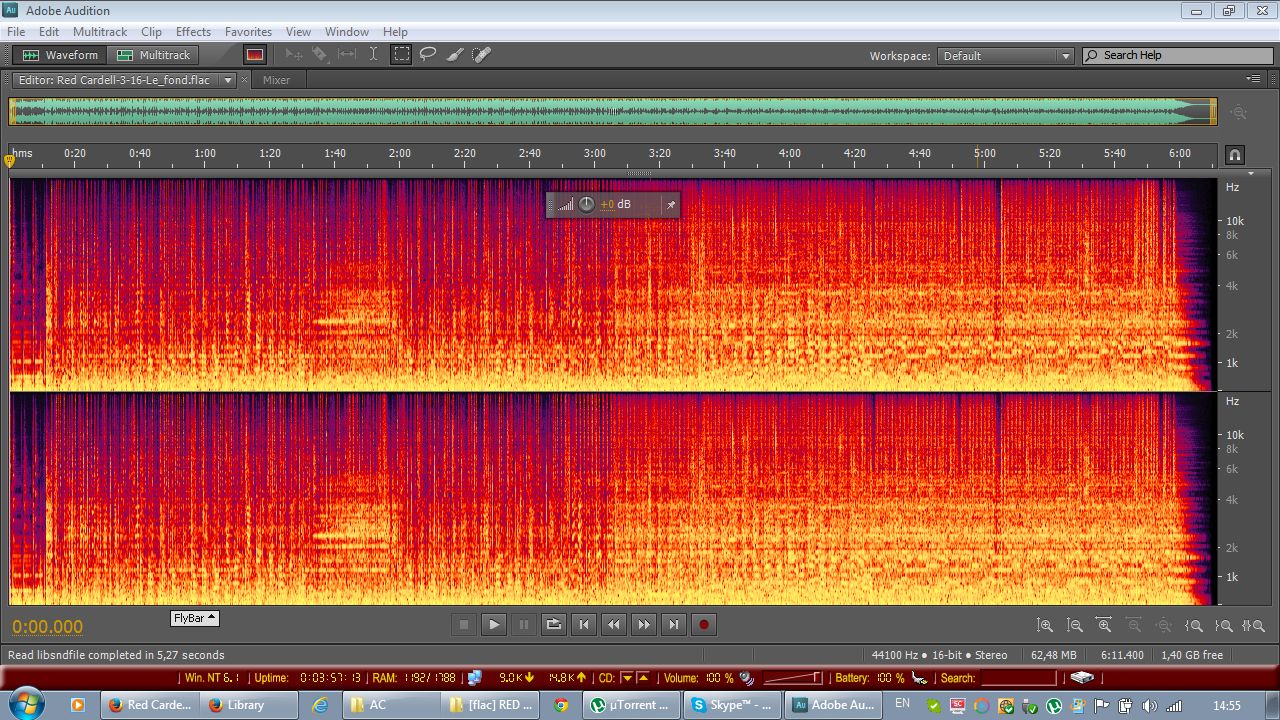Zoom in amplitude
Image resolution: width=1280 pixels, height=720 pixels.
(1045, 626)
